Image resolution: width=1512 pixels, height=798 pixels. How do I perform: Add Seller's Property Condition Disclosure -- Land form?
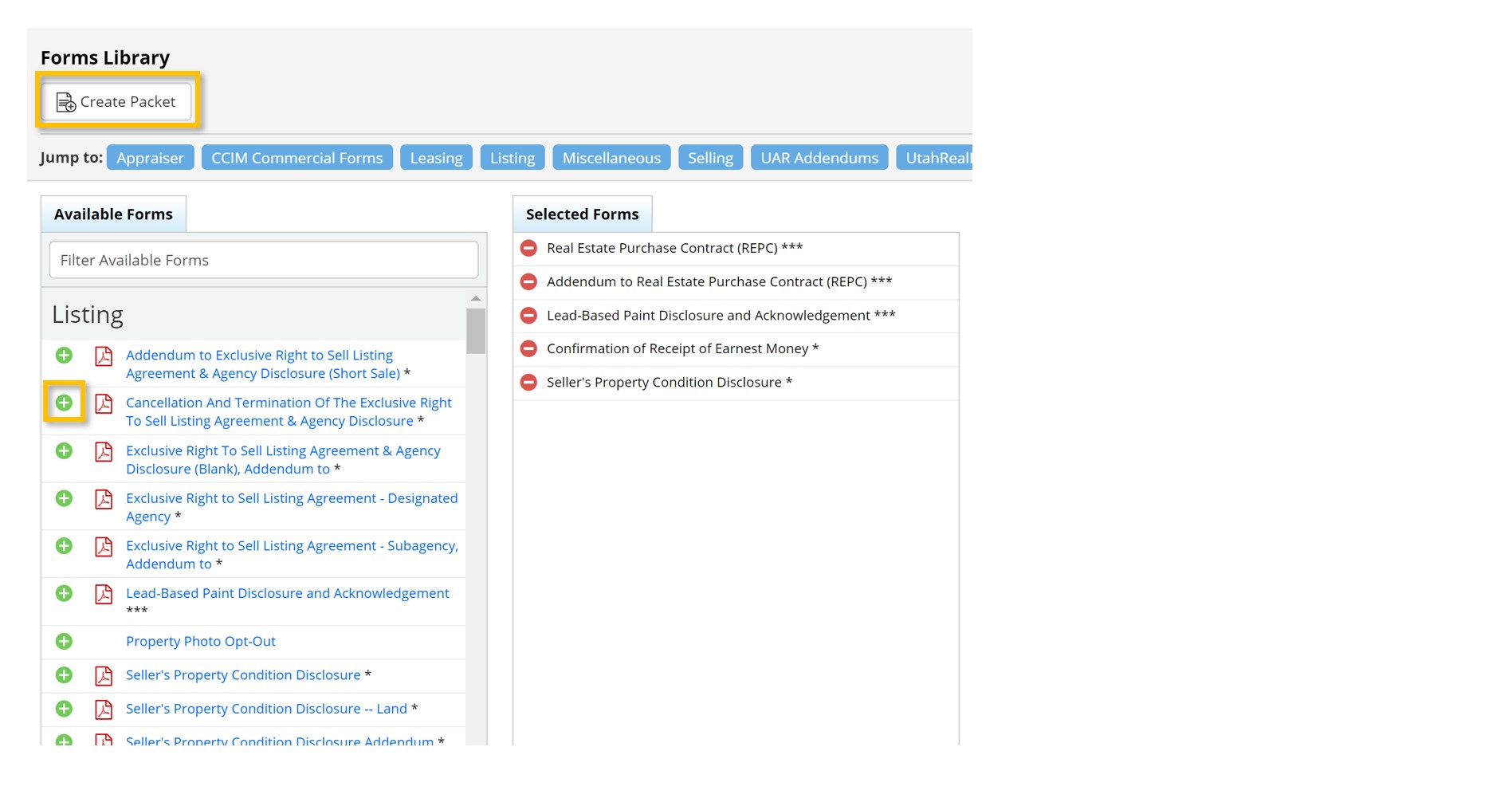tap(64, 709)
